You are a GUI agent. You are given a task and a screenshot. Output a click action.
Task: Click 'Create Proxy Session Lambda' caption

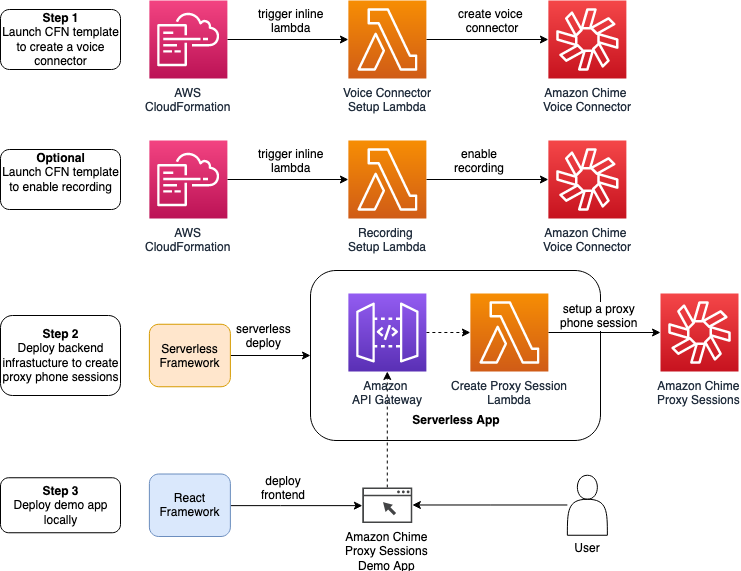(509, 393)
